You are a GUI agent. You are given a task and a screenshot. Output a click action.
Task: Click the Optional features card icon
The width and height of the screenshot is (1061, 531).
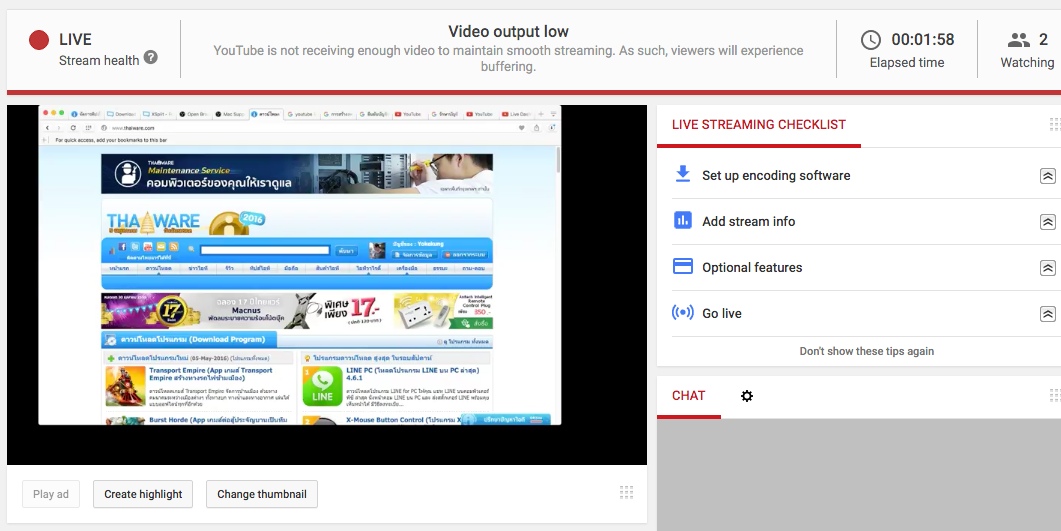click(683, 267)
